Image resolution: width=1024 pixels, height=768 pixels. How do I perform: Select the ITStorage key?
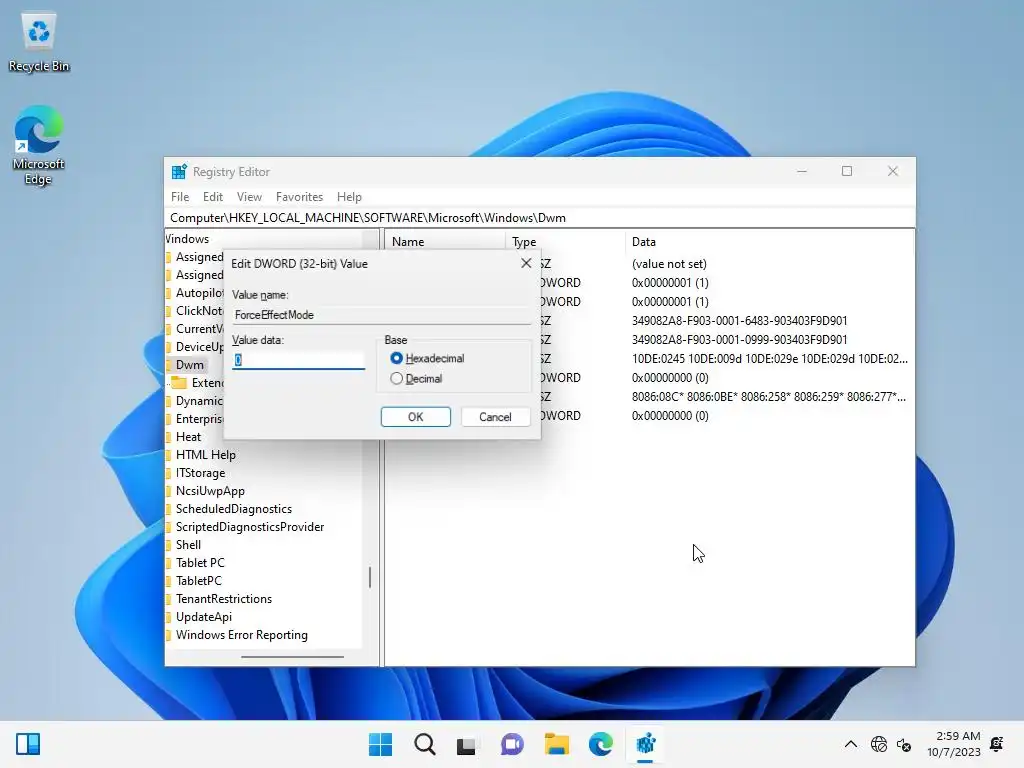(x=200, y=473)
